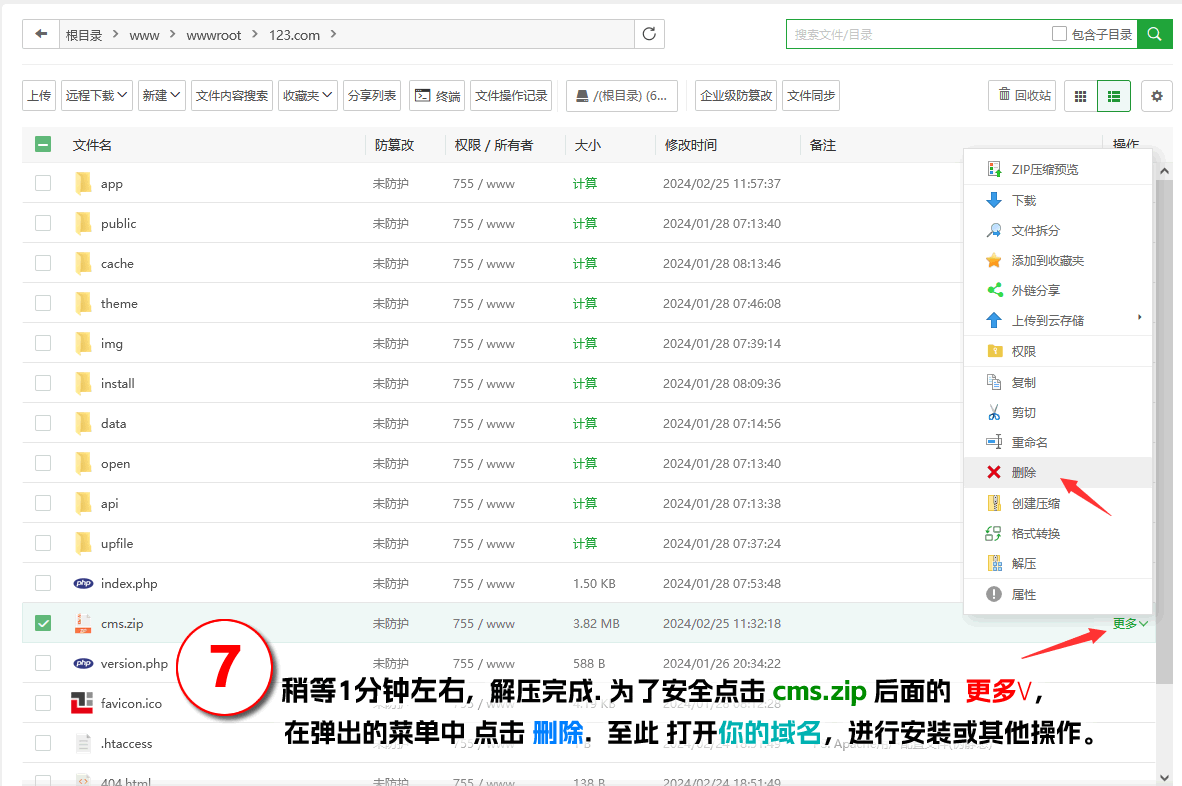Refresh the file list with reload icon

pyautogui.click(x=649, y=34)
